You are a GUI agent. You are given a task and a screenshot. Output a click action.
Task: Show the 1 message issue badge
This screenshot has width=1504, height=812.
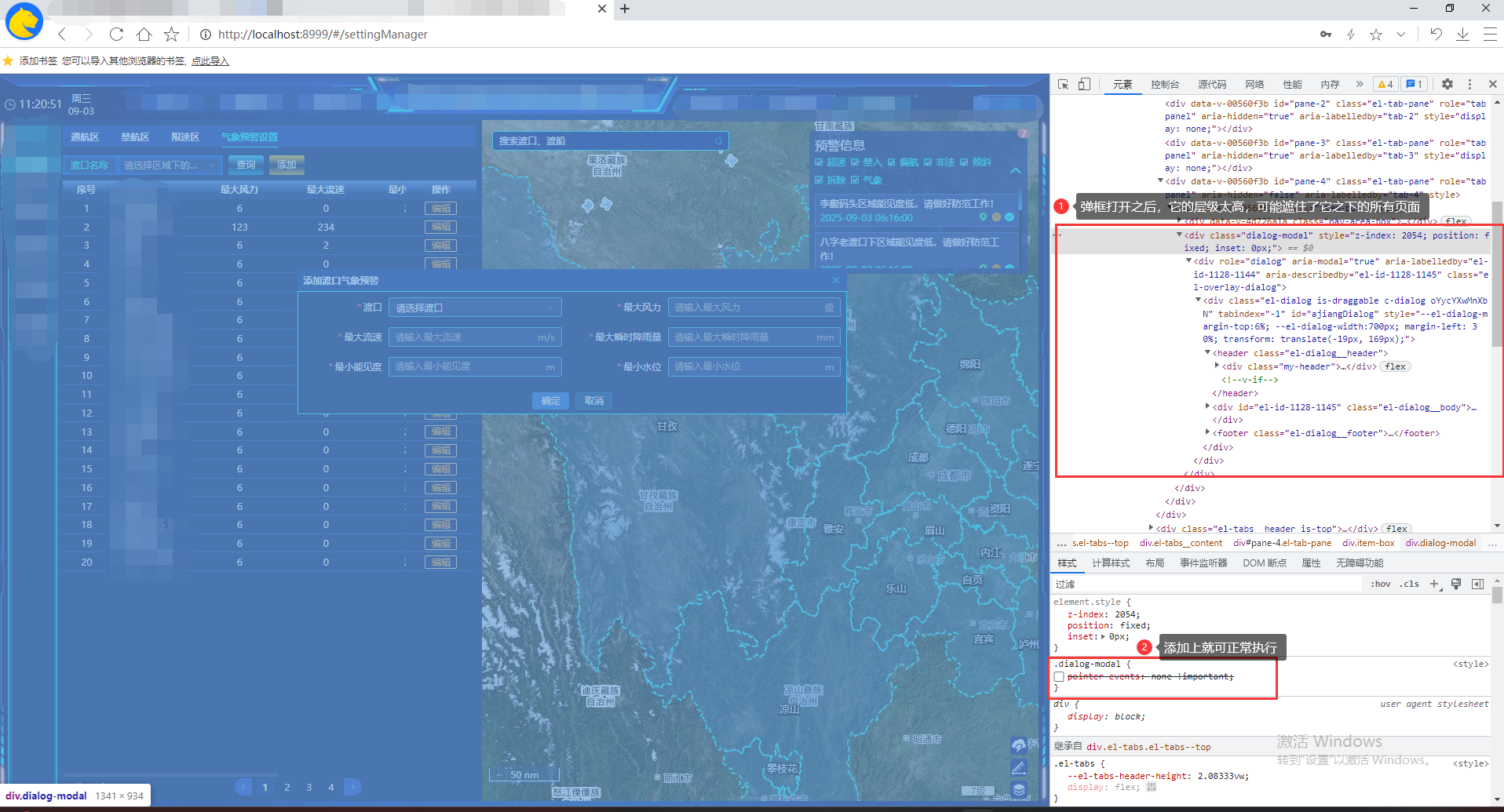[x=1415, y=84]
